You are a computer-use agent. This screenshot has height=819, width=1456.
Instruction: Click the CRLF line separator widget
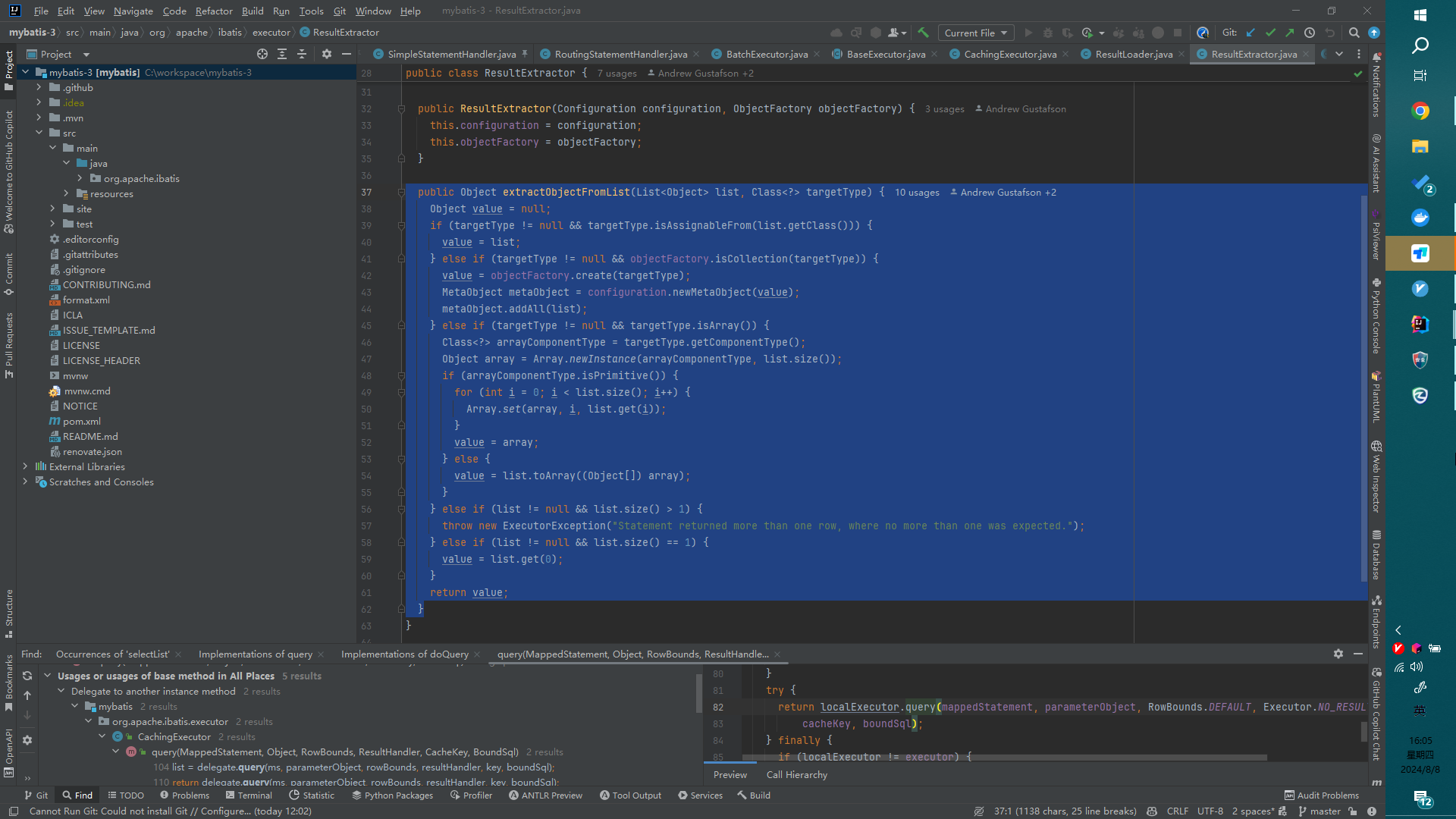tap(1177, 811)
